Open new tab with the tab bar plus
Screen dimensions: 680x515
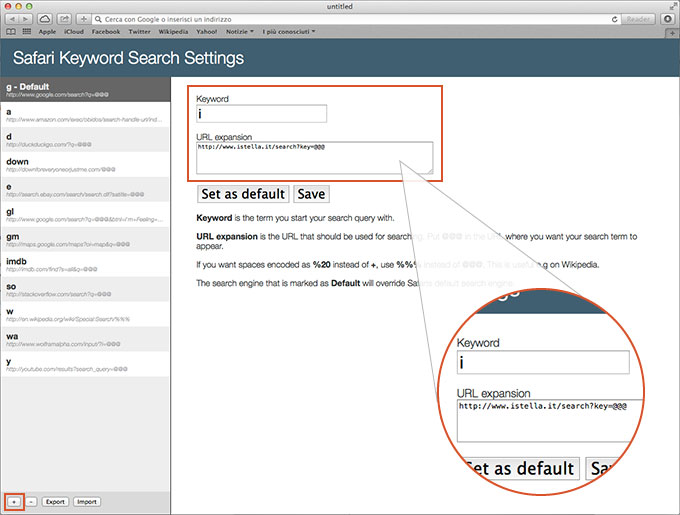(x=672, y=33)
